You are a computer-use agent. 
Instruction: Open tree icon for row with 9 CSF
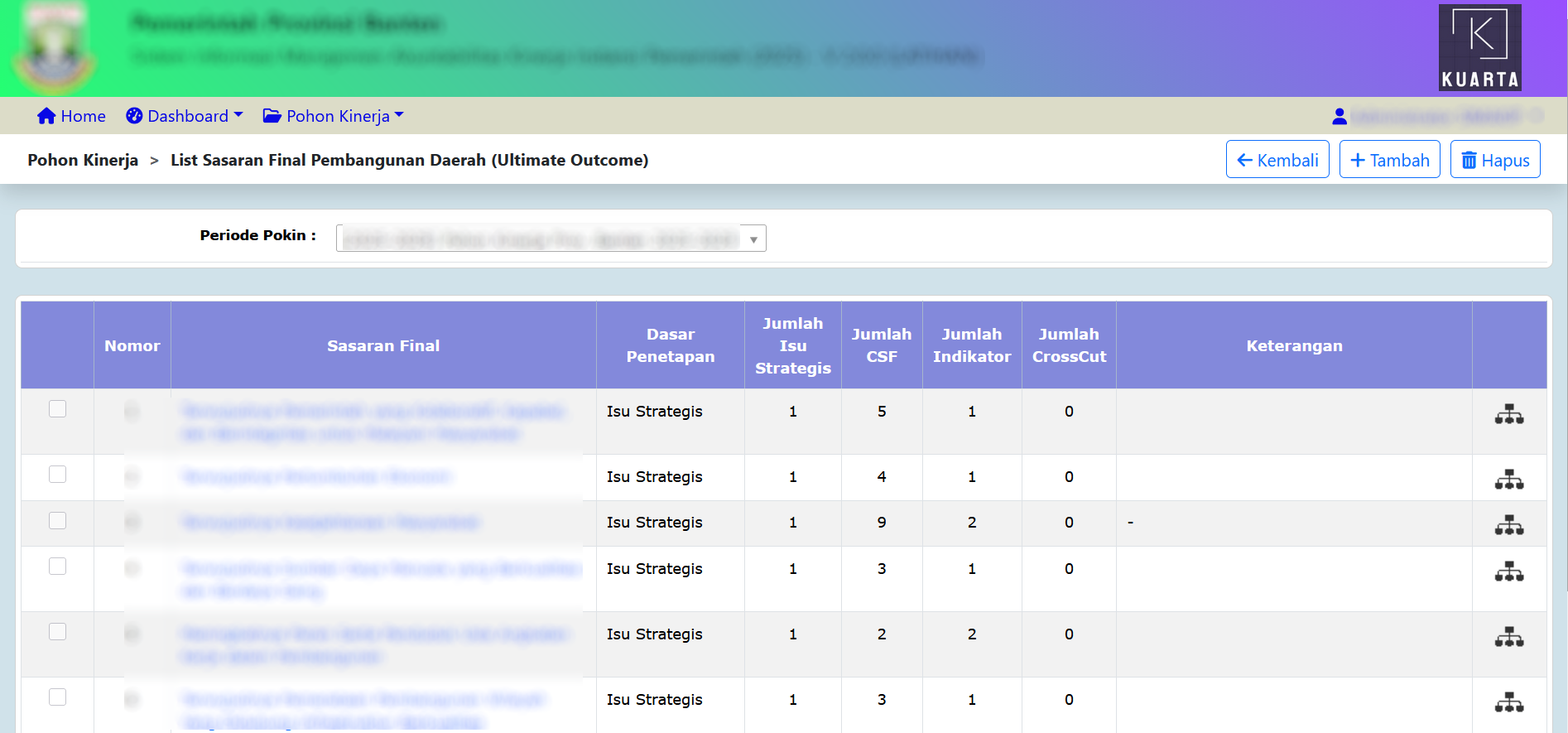coord(1508,525)
